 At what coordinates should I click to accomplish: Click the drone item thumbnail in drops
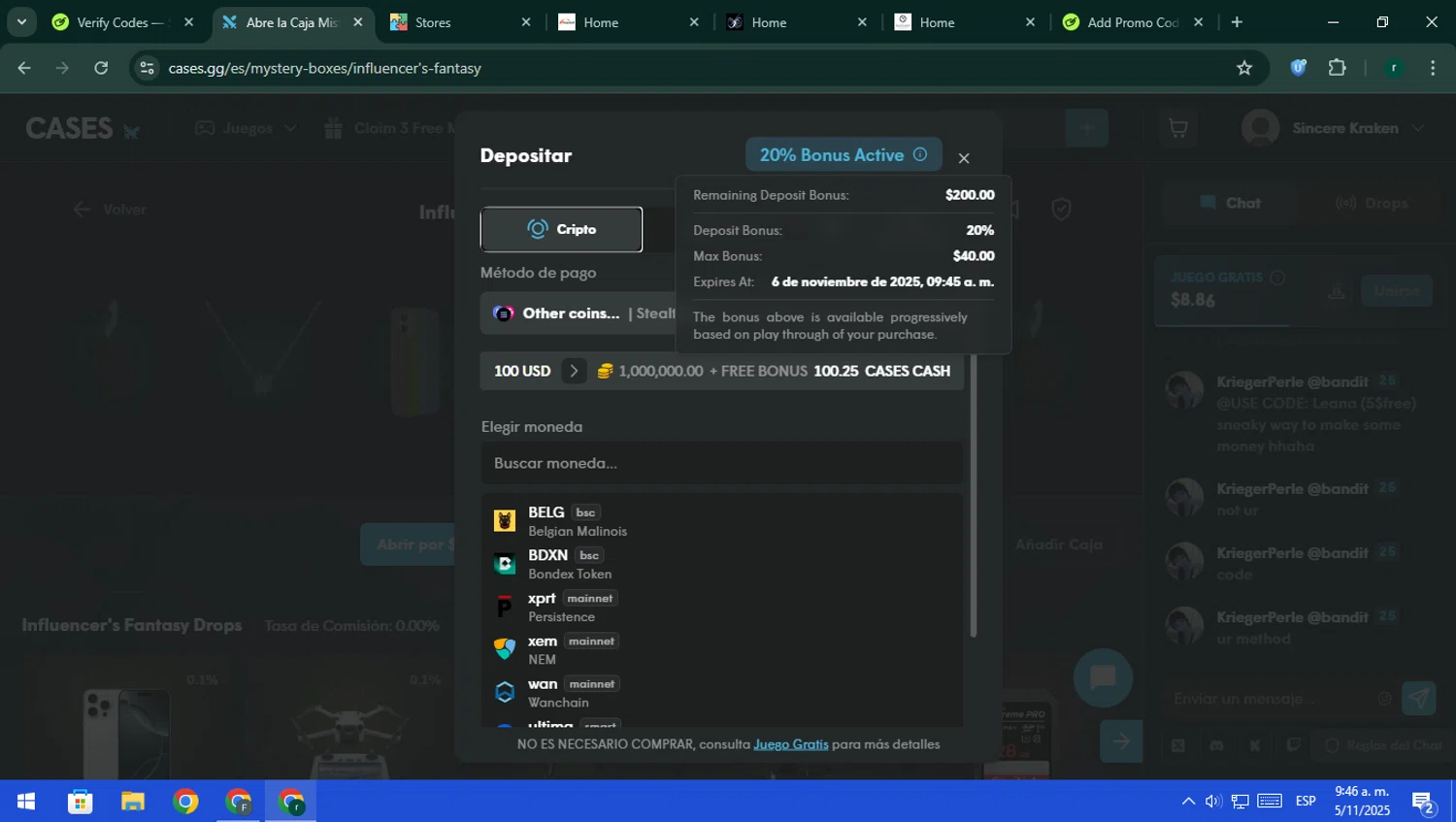347,738
